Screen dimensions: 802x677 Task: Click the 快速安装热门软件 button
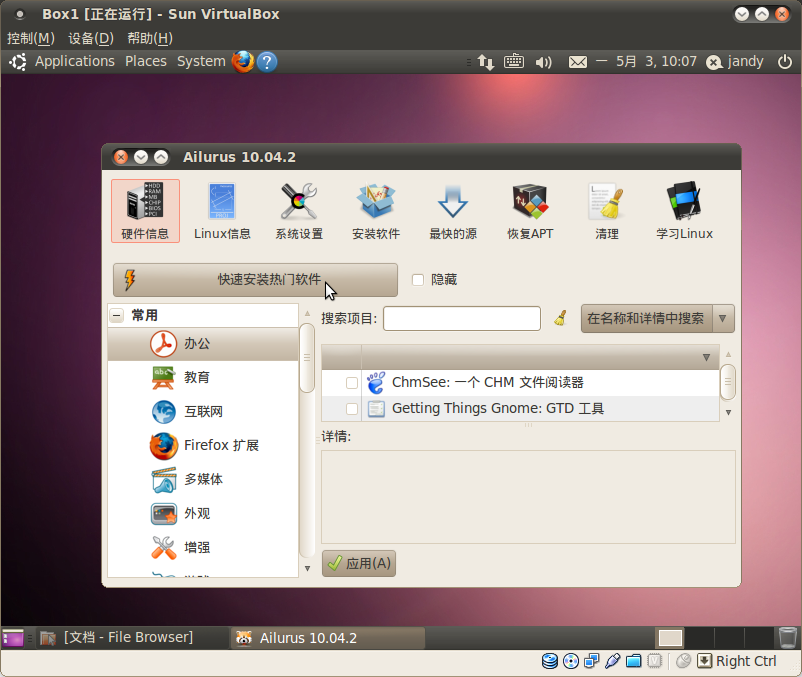click(x=255, y=280)
